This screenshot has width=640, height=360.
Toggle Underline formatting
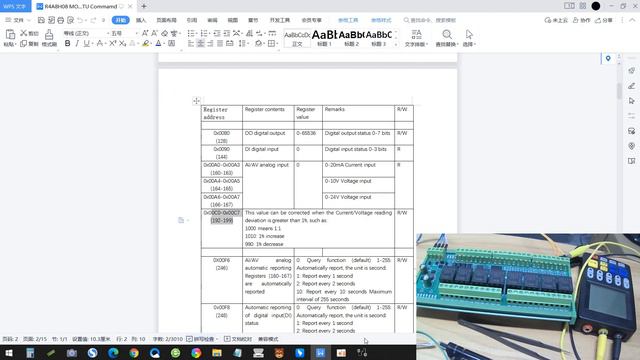[86, 43]
